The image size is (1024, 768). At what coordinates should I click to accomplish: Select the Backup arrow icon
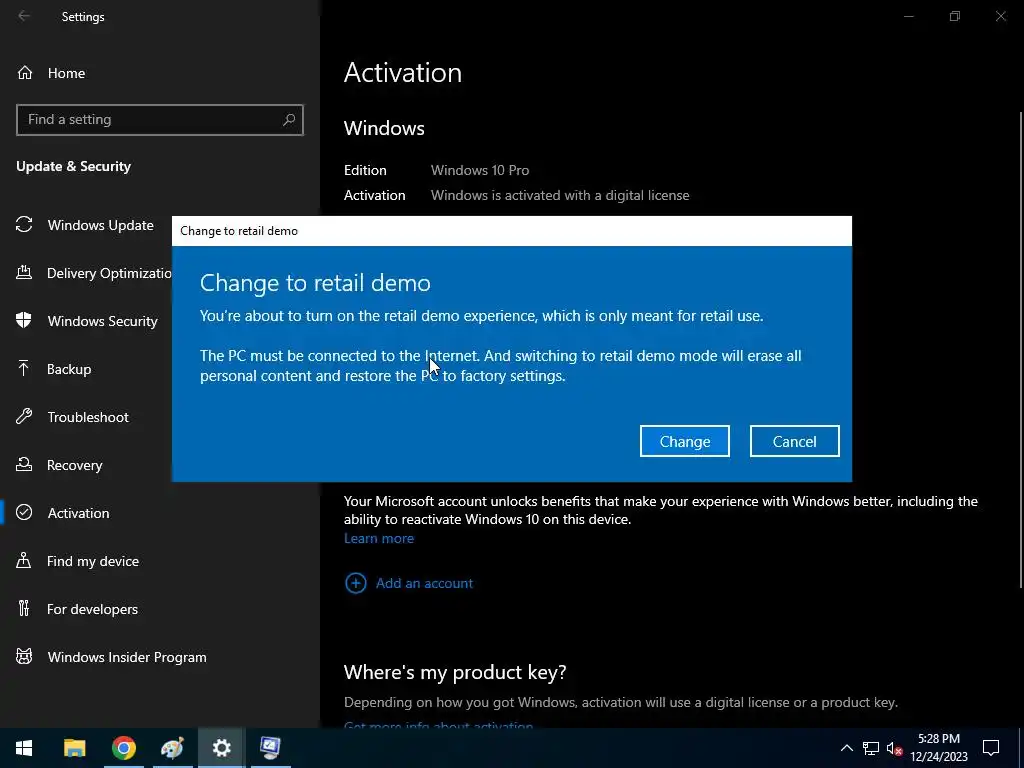24,369
